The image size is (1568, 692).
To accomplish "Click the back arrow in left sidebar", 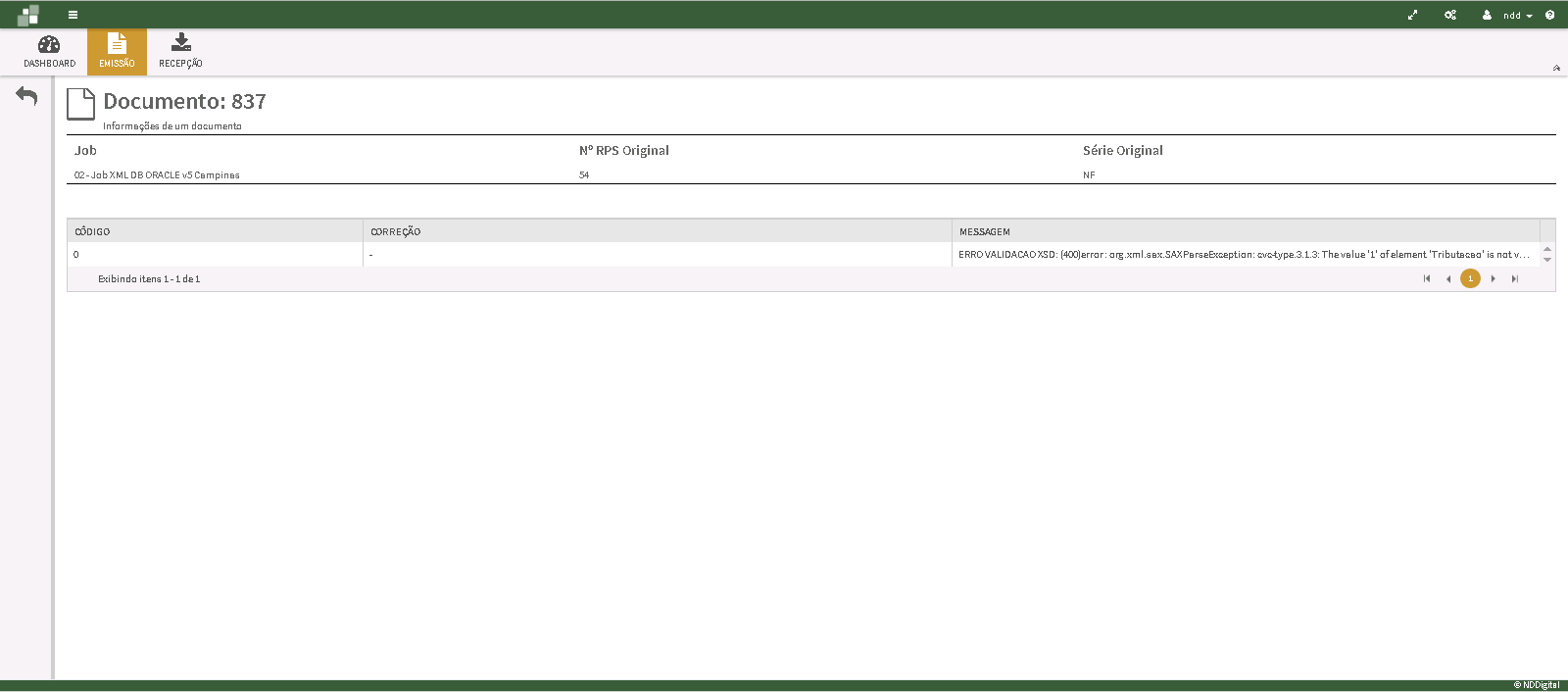I will pos(26,96).
